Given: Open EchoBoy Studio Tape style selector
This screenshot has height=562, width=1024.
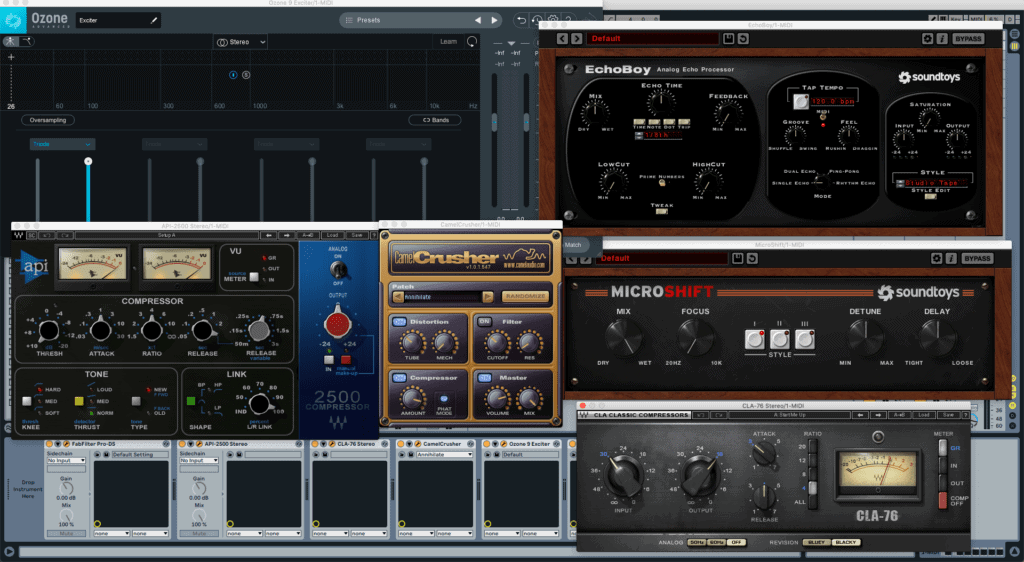Looking at the screenshot, I should click(931, 183).
